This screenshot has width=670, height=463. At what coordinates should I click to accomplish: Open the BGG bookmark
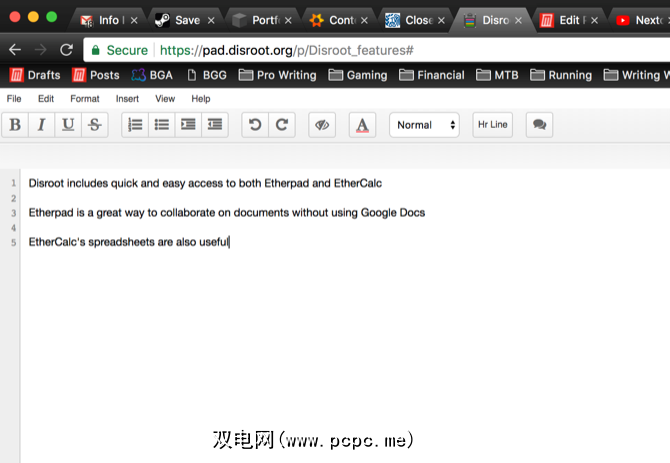pos(207,75)
